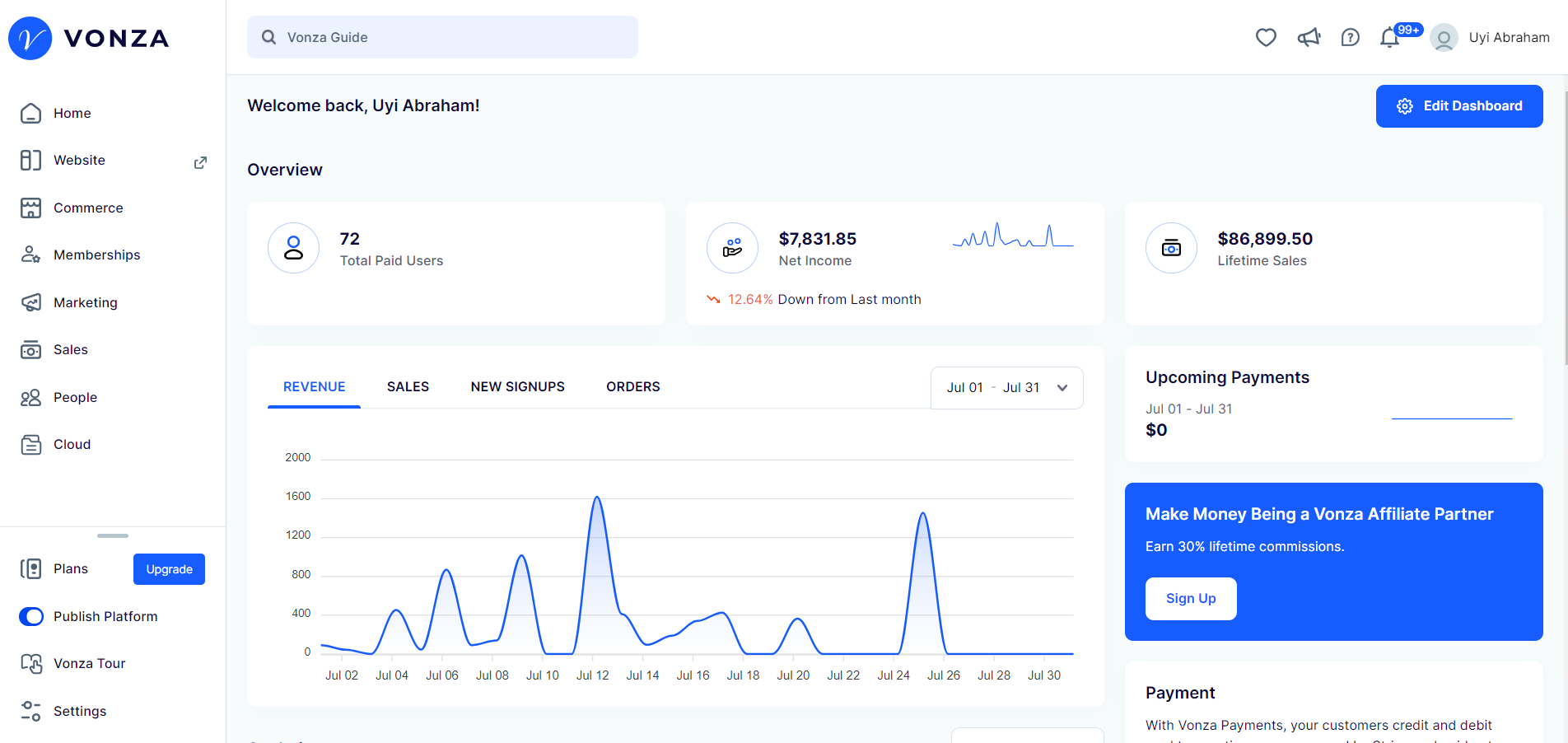Click the Cloud files icon
1568x743 pixels.
point(30,444)
